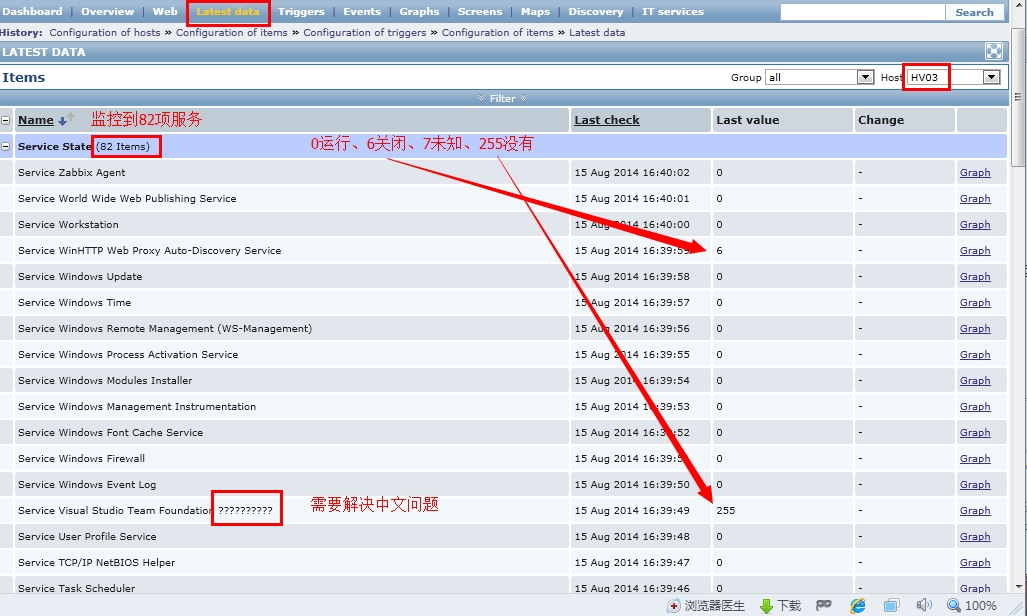
Task: Click the mask-shaped icon in status bar
Action: (x=824, y=606)
